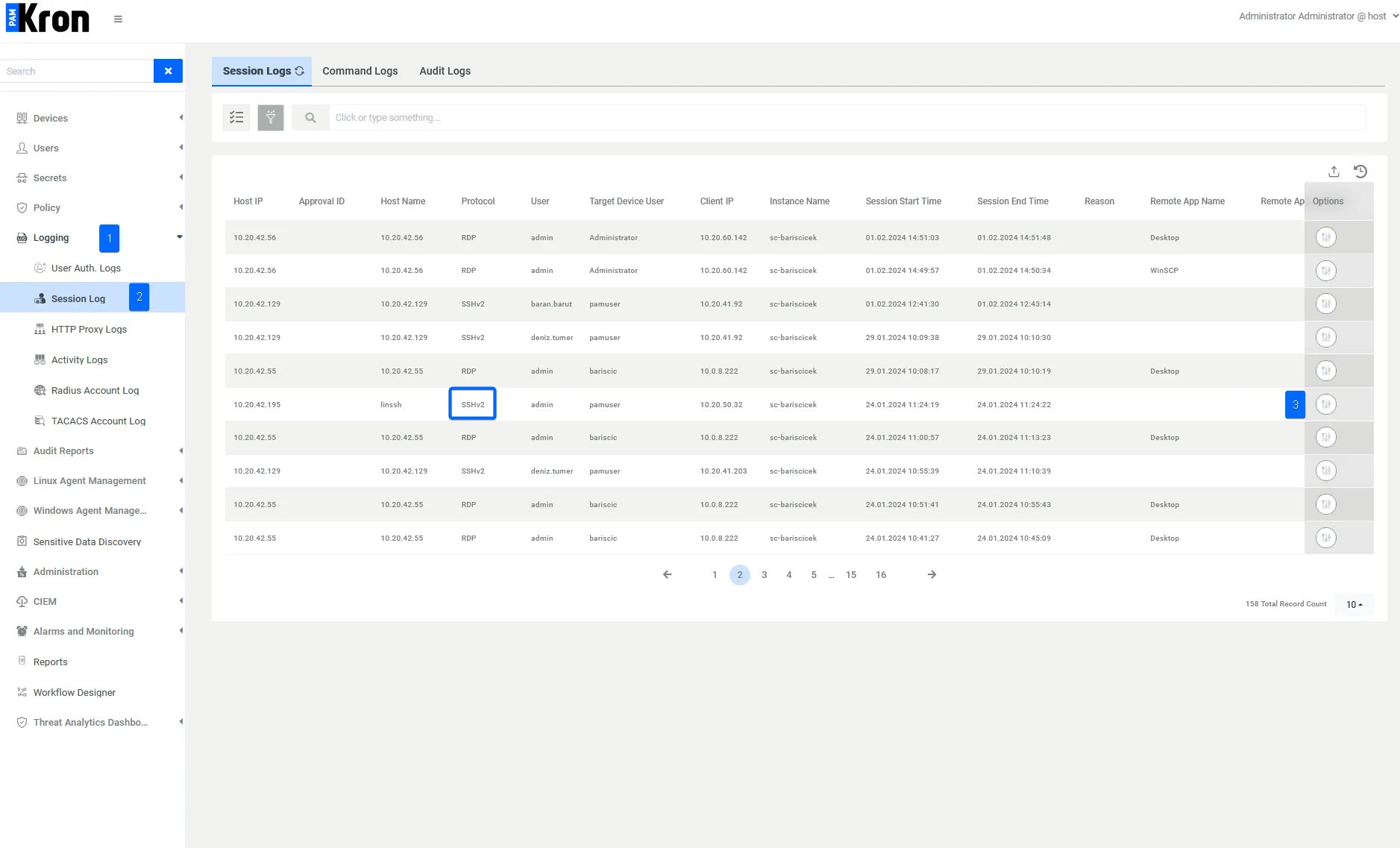Switch to the Command Logs tab
This screenshot has height=848, width=1400.
[x=360, y=71]
